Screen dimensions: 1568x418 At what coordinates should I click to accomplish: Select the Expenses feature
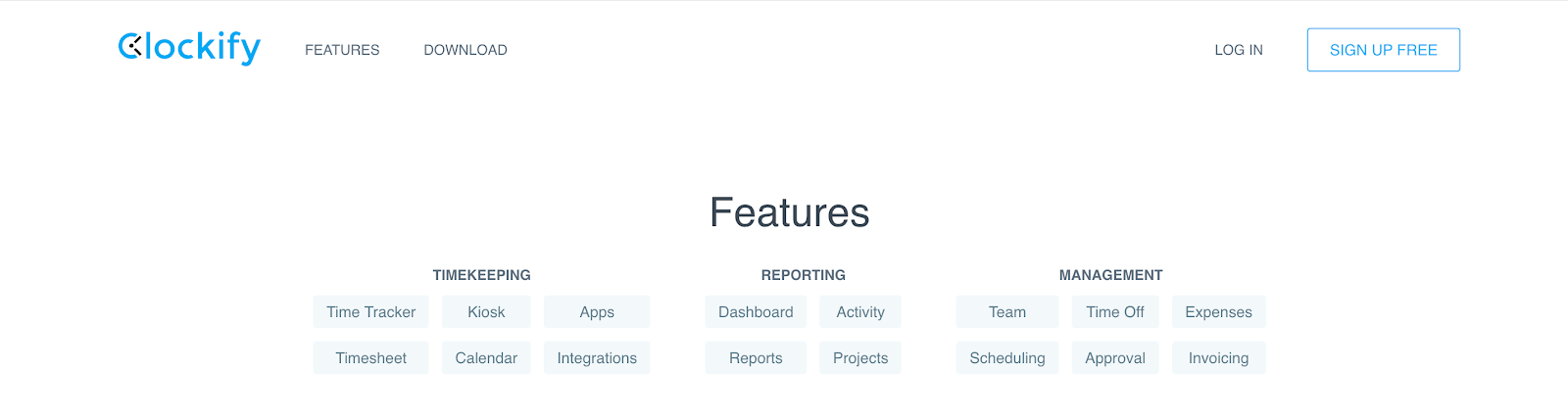coord(1219,312)
